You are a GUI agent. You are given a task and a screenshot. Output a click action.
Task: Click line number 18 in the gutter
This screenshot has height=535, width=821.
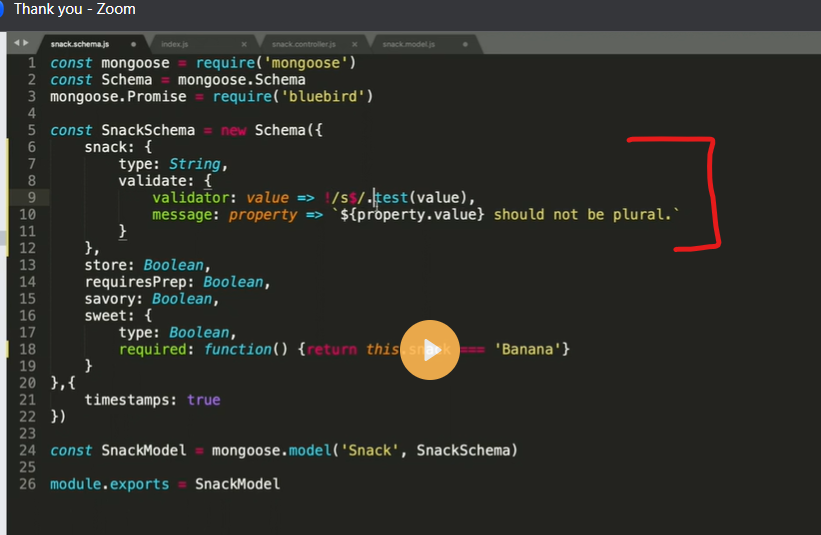point(27,349)
